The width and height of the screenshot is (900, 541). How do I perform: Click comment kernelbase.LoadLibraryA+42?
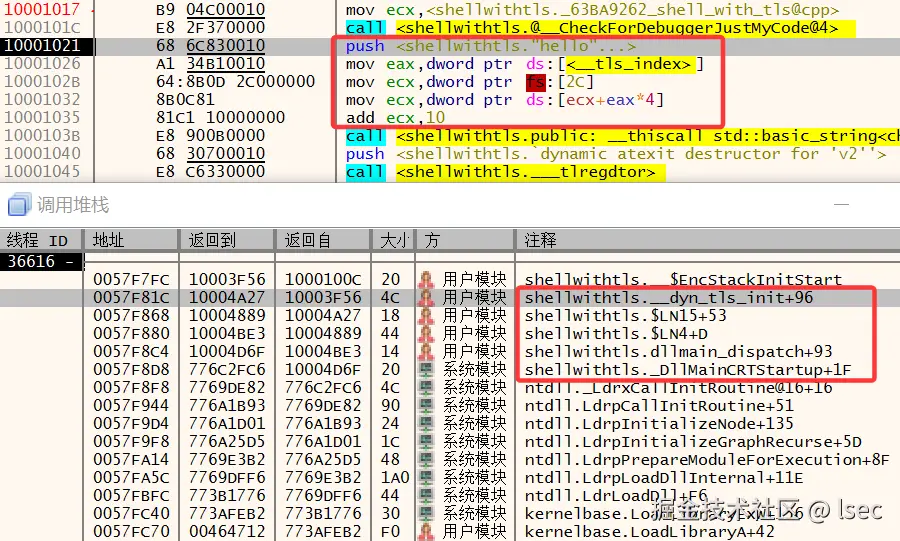[649, 532]
